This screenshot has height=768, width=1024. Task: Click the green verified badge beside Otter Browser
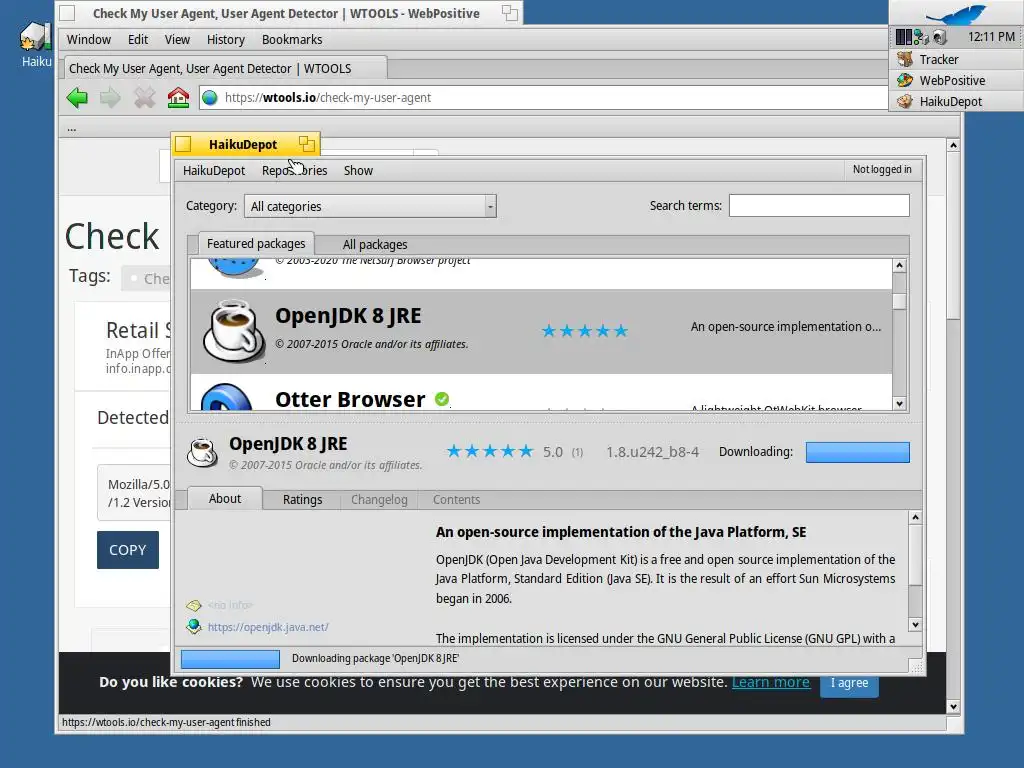pyautogui.click(x=442, y=398)
